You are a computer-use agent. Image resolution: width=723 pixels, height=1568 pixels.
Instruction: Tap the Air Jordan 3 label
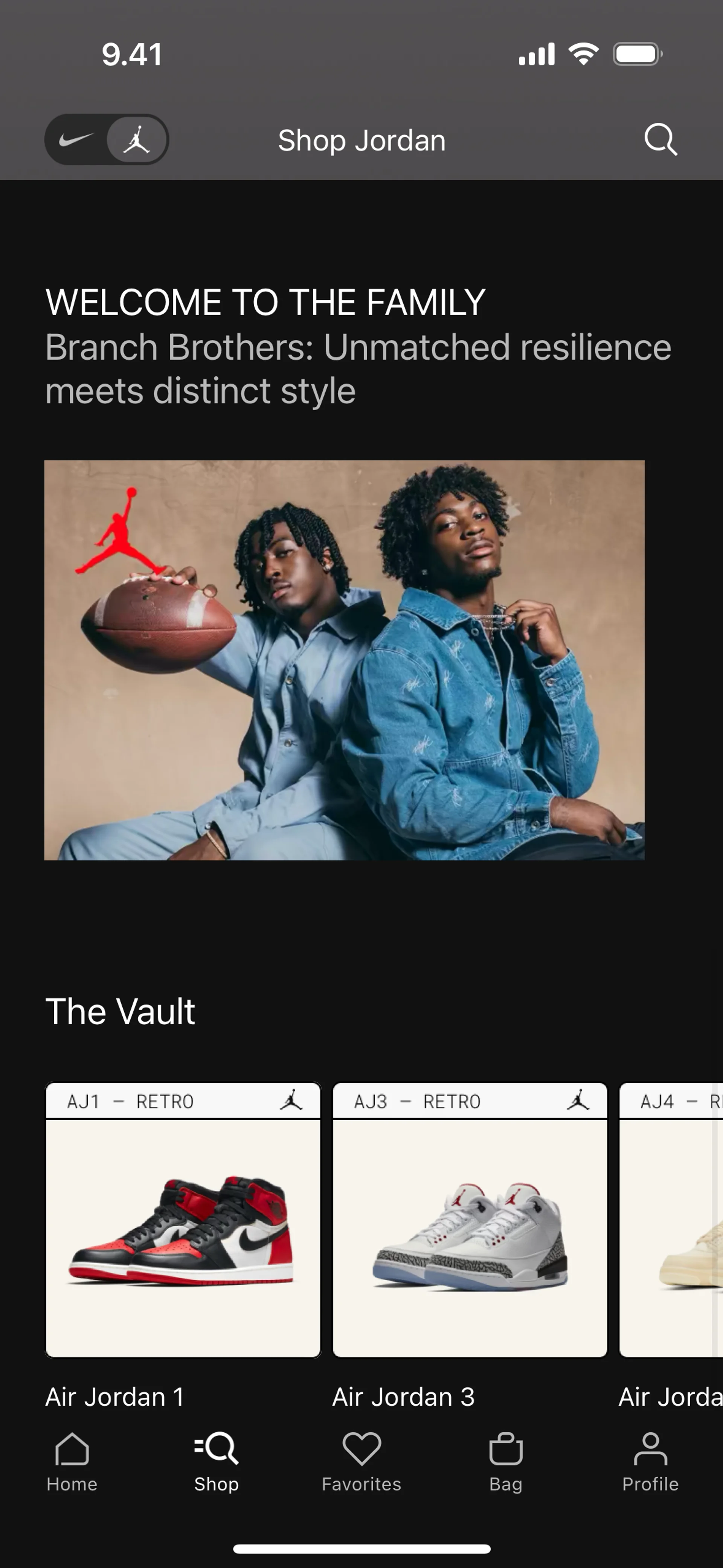tap(404, 1396)
